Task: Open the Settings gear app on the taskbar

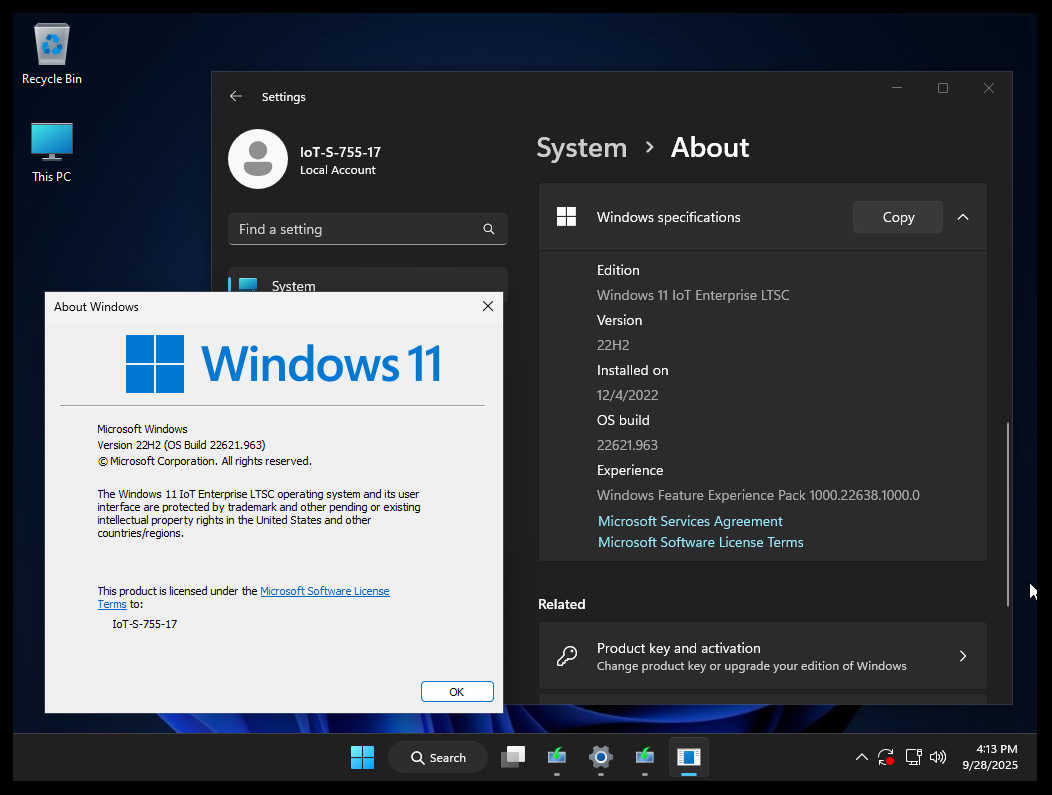Action: click(600, 757)
